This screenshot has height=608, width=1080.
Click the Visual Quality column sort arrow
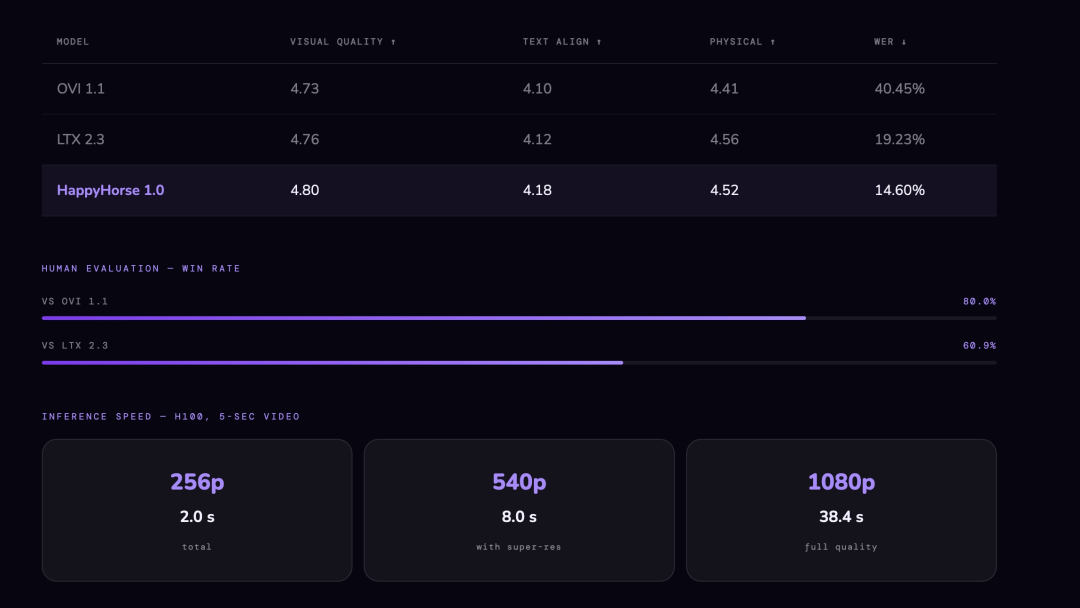click(x=393, y=42)
